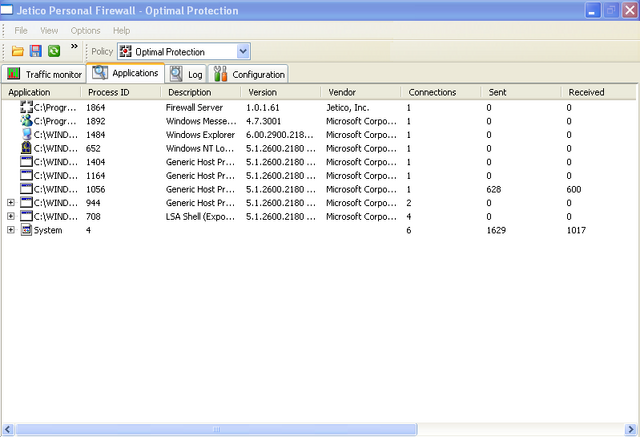Go to the Configuration tab
The height and width of the screenshot is (437, 640).
point(249,74)
